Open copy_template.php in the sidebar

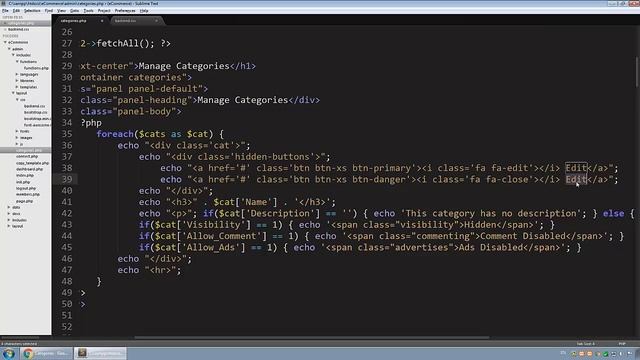pyautogui.click(x=32, y=163)
